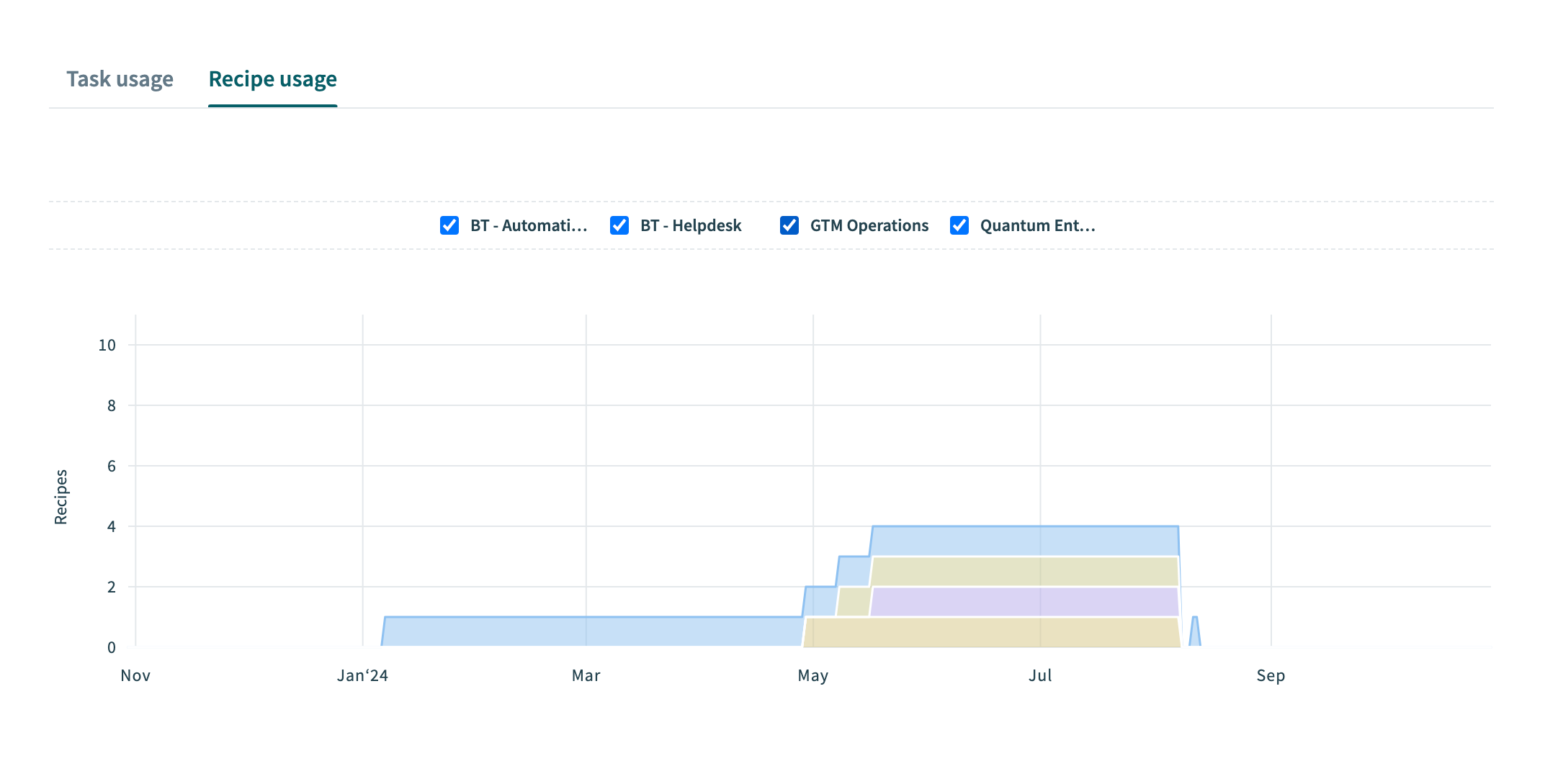Screen dimensions: 1545x784
Task: Switch to the Task usage tab
Action: click(120, 79)
